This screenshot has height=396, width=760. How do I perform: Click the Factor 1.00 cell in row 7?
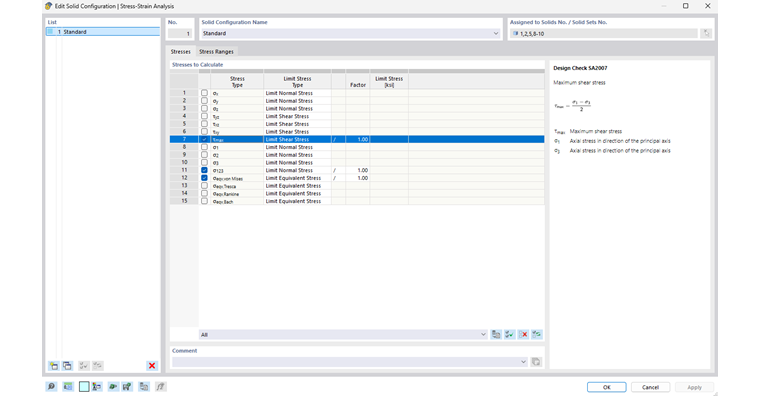pos(358,139)
